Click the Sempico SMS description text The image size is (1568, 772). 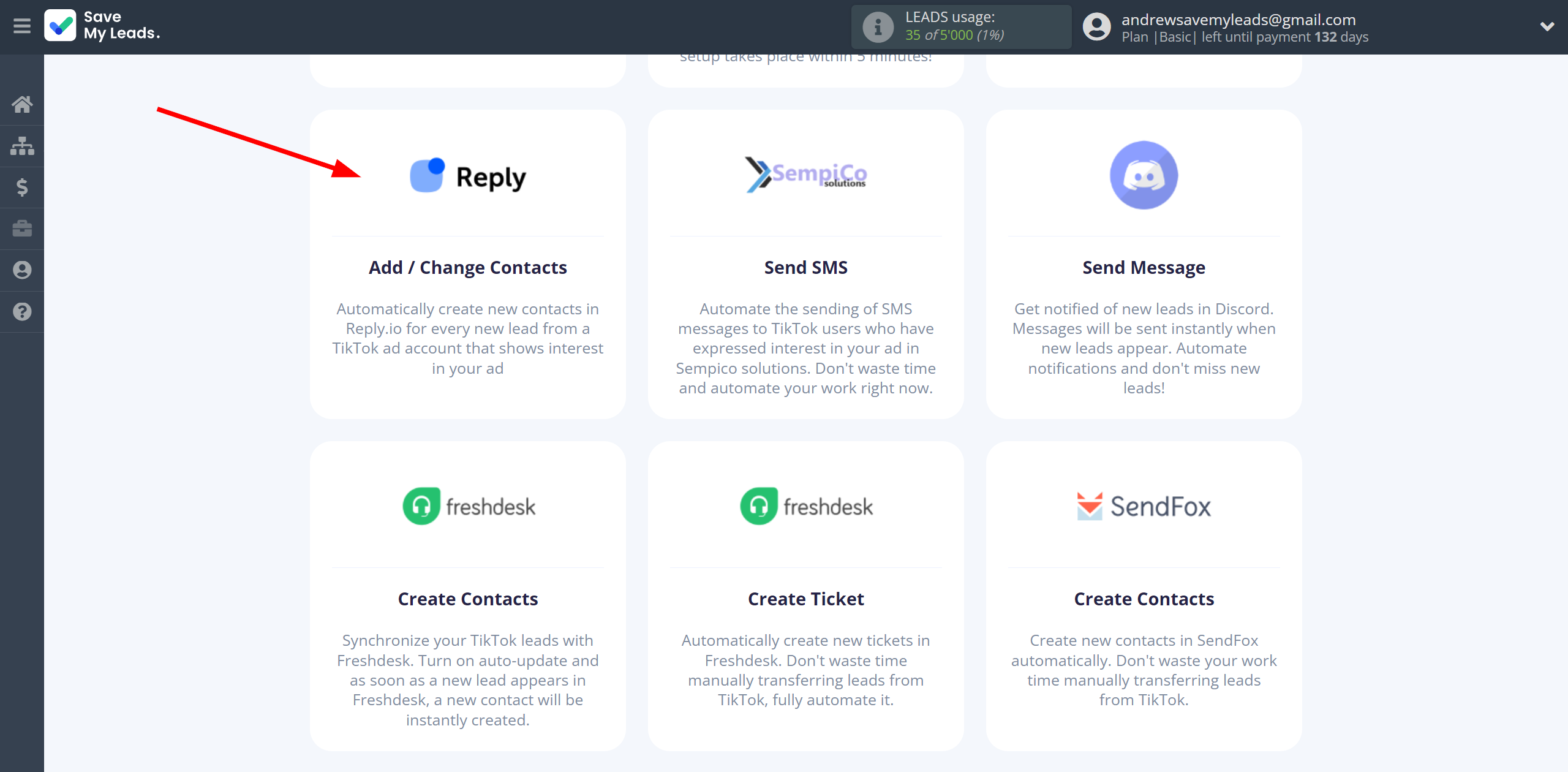(805, 348)
